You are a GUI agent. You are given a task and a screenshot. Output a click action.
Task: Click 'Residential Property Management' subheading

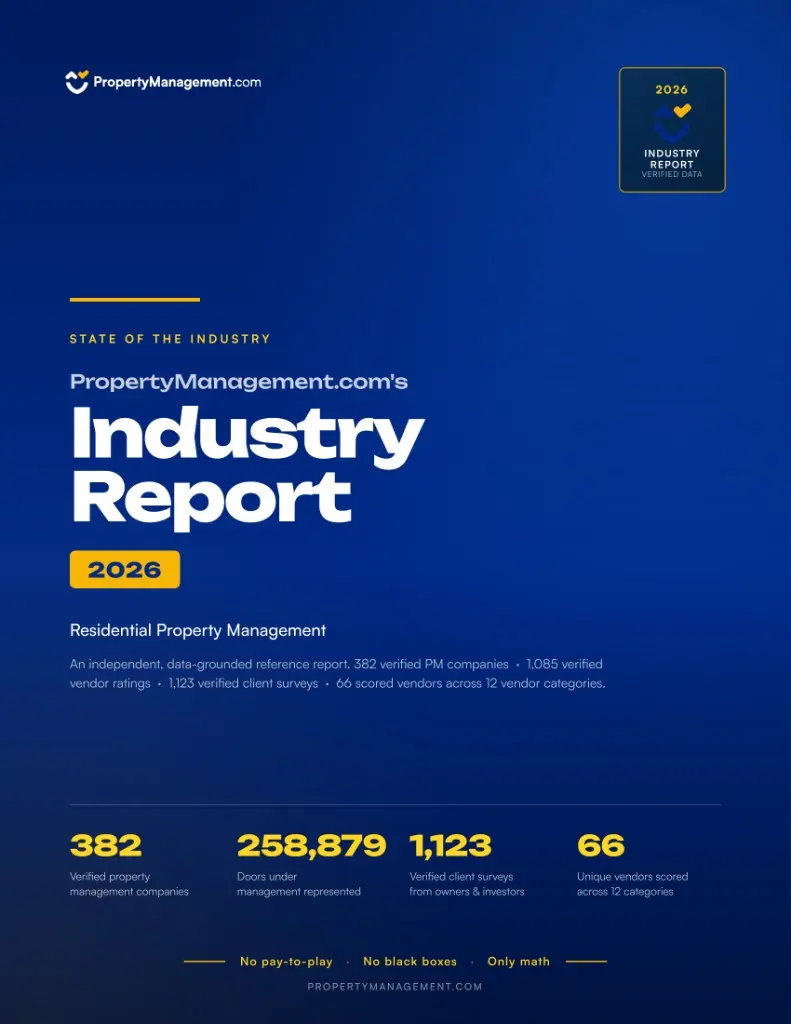tap(198, 630)
